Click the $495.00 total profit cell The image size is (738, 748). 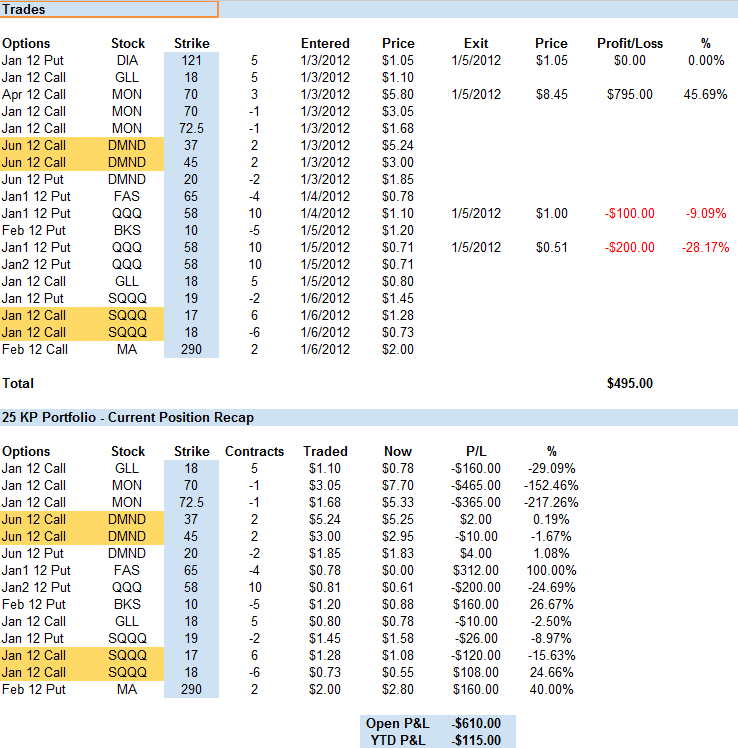point(629,383)
